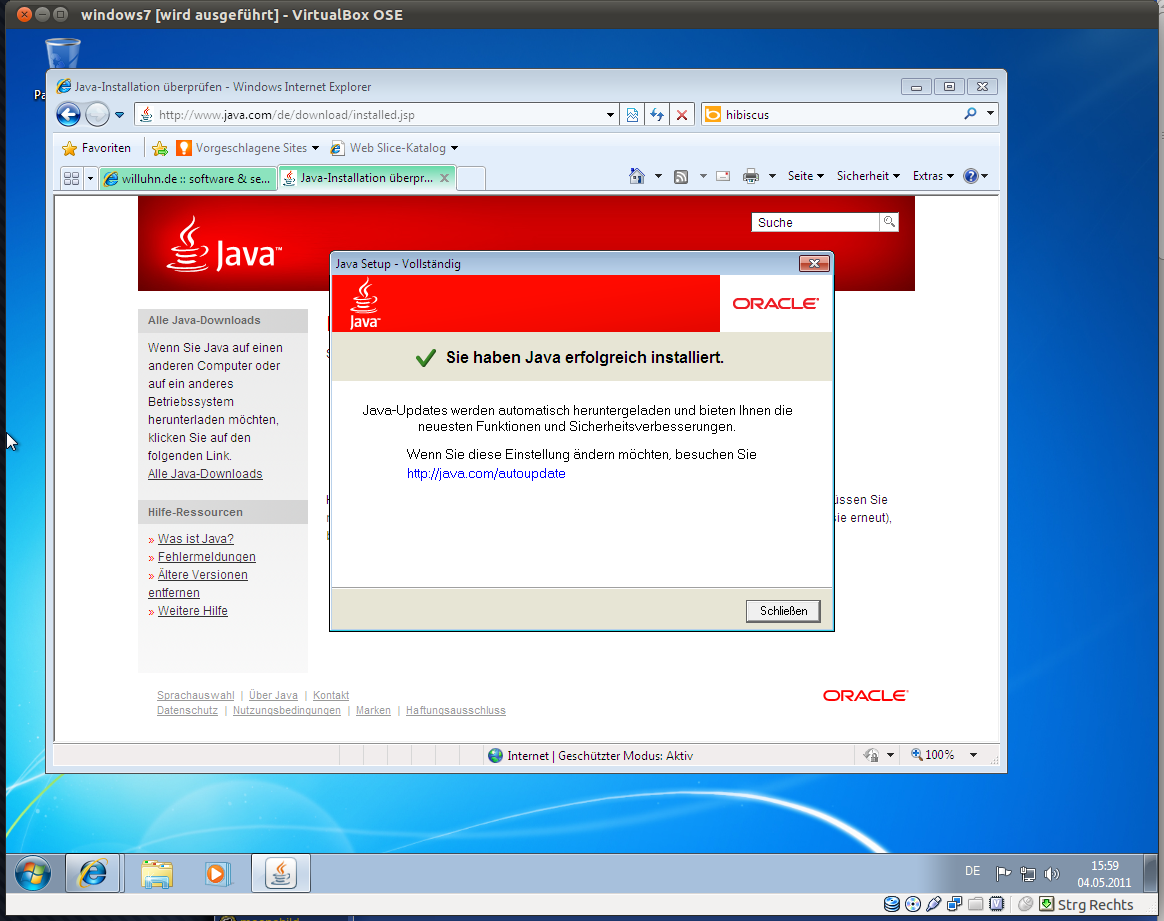Click the Java logo in the red page header
Screen dimensions: 1164x921
[x=223, y=245]
